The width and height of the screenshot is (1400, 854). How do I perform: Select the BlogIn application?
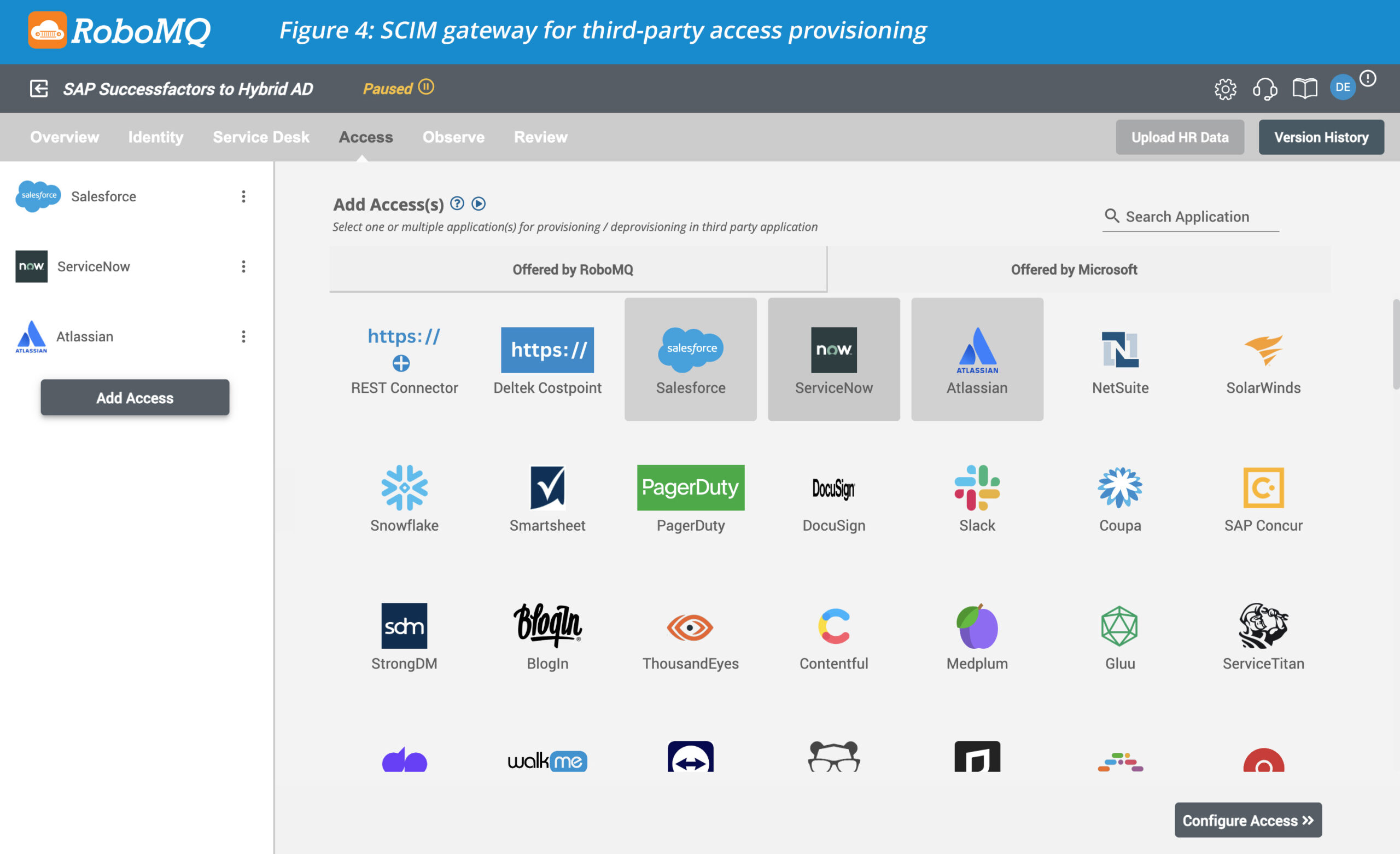[547, 636]
